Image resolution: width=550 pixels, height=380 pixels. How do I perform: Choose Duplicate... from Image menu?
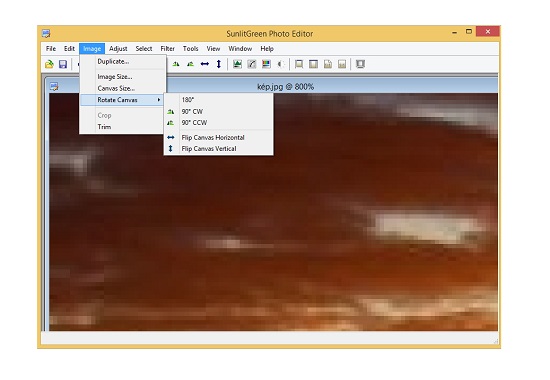(123, 61)
